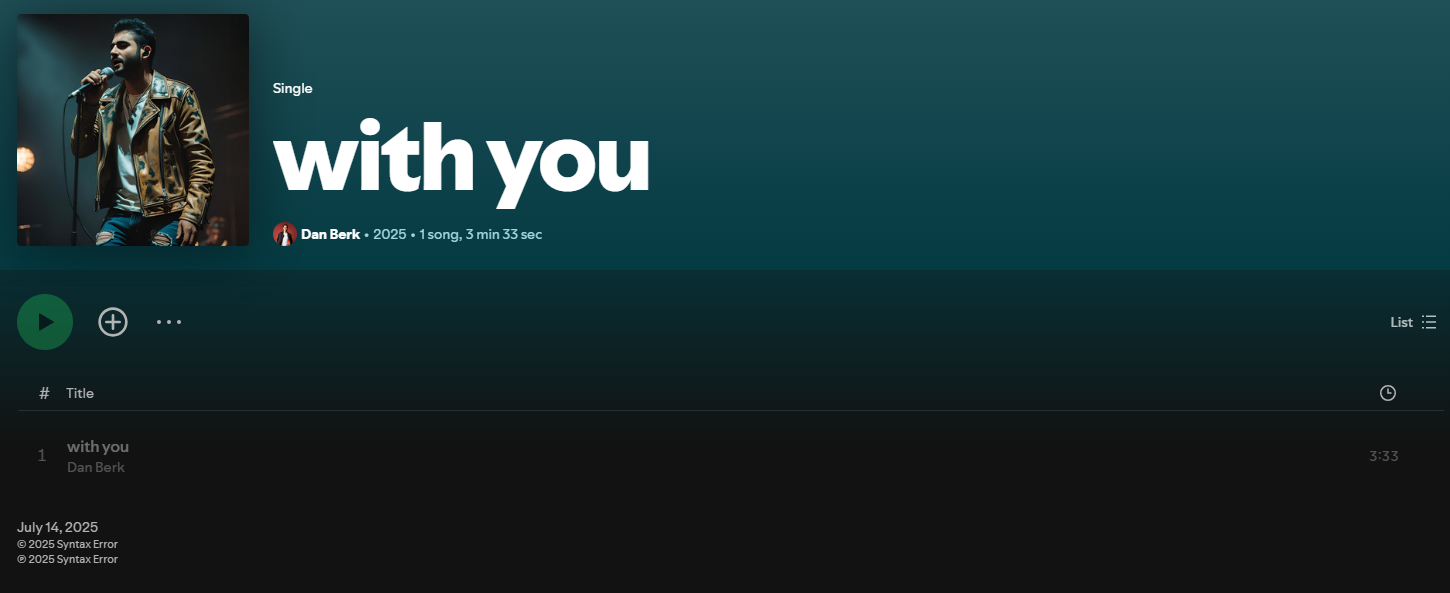Open Dan Berk link under track title

(96, 467)
